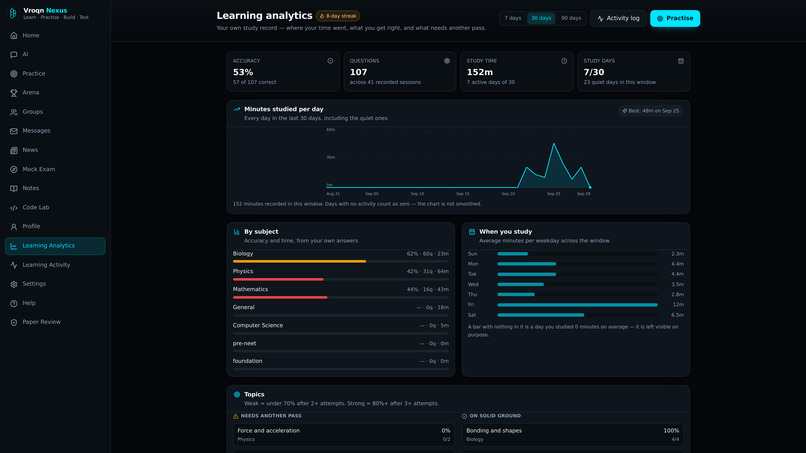This screenshot has width=806, height=453.
Task: Click the "Learning analytics" page title
Action: [x=264, y=16]
